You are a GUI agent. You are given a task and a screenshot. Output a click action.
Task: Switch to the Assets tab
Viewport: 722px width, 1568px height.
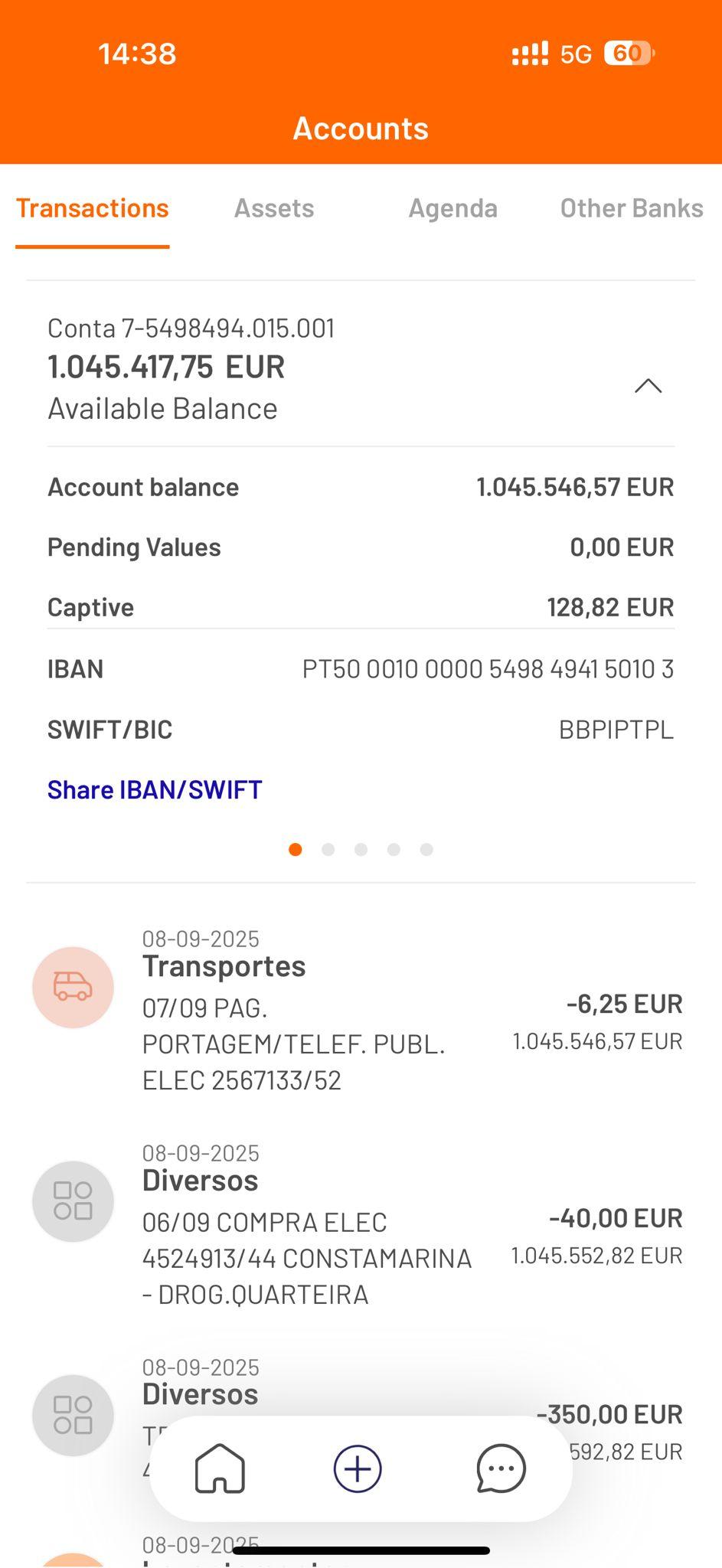coord(274,208)
